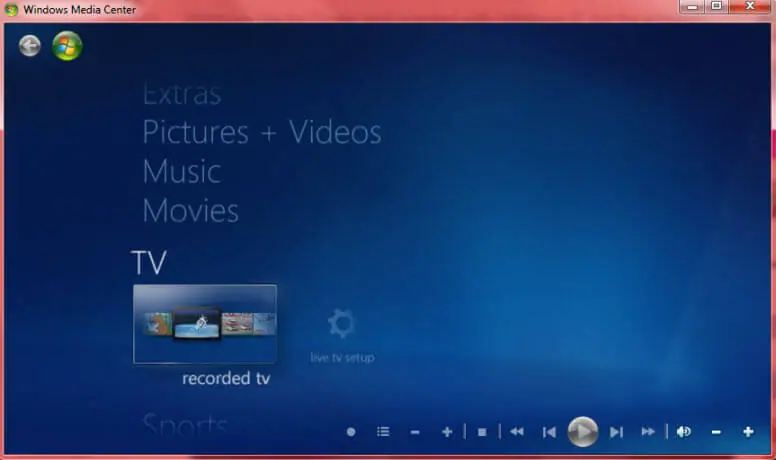
Task: Start recording with the record button
Action: point(351,432)
